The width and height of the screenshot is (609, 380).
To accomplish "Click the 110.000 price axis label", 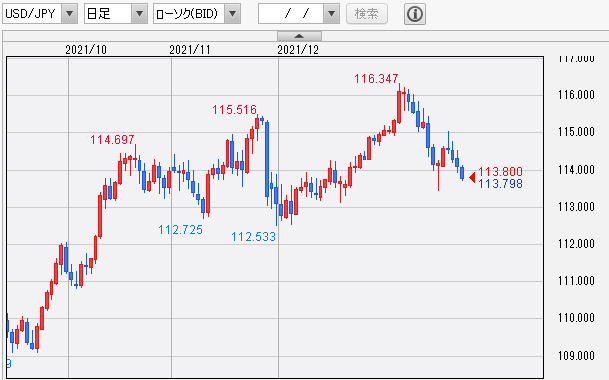I will 576,318.
